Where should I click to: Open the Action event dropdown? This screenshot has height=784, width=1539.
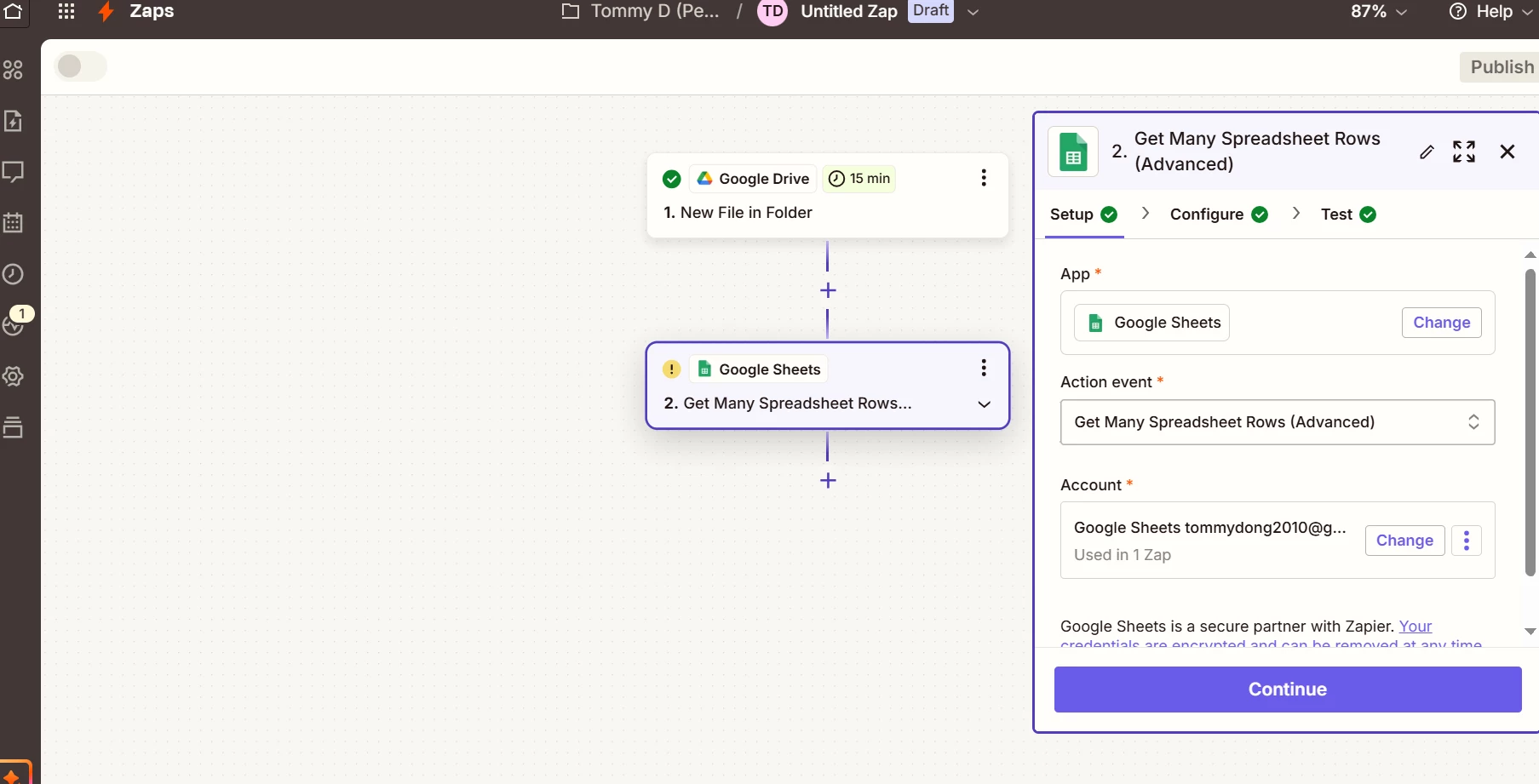(x=1278, y=422)
